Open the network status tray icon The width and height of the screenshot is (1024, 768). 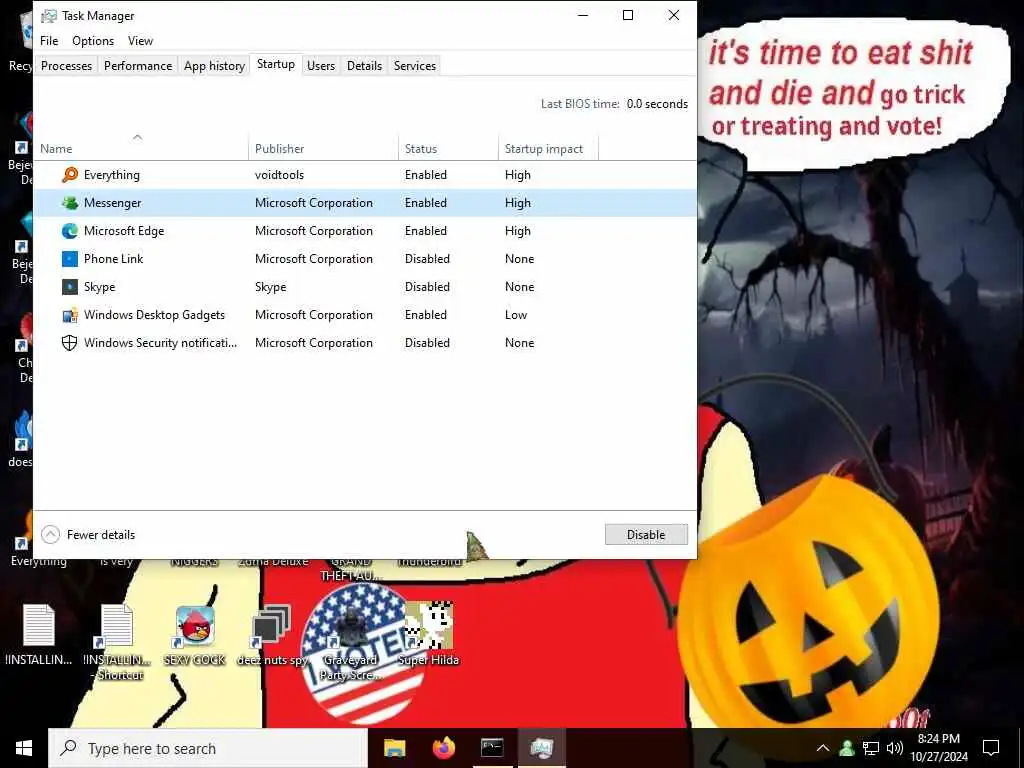[871, 748]
